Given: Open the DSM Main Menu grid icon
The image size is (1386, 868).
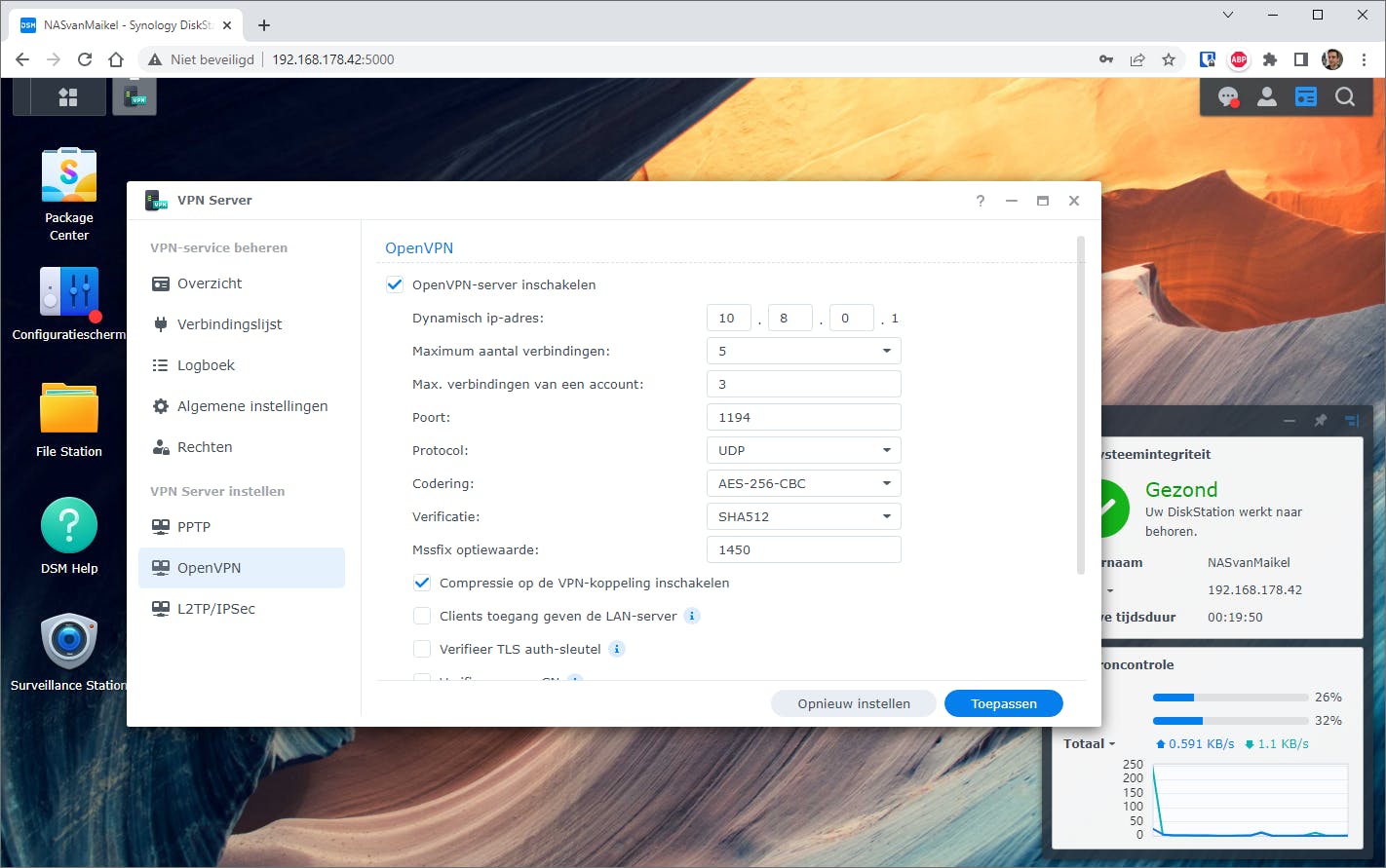Looking at the screenshot, I should click(x=68, y=96).
